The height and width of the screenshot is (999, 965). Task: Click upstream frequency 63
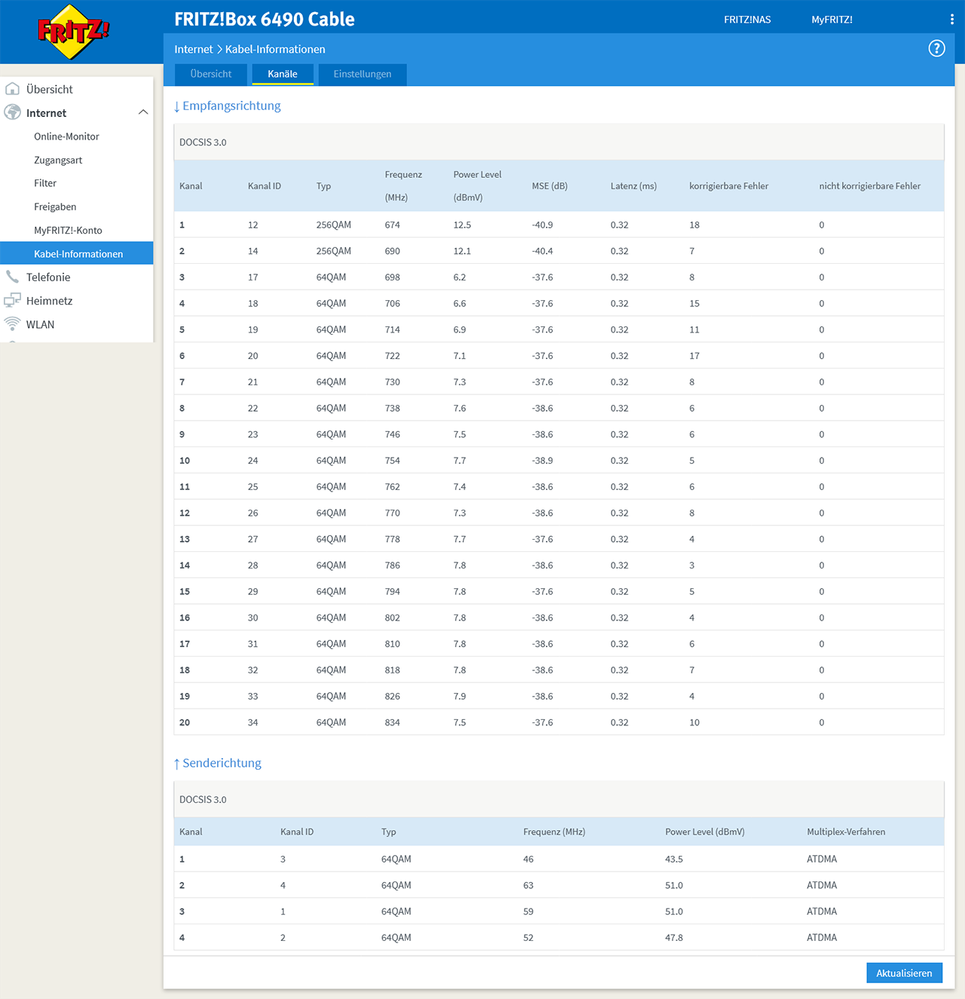[528, 885]
